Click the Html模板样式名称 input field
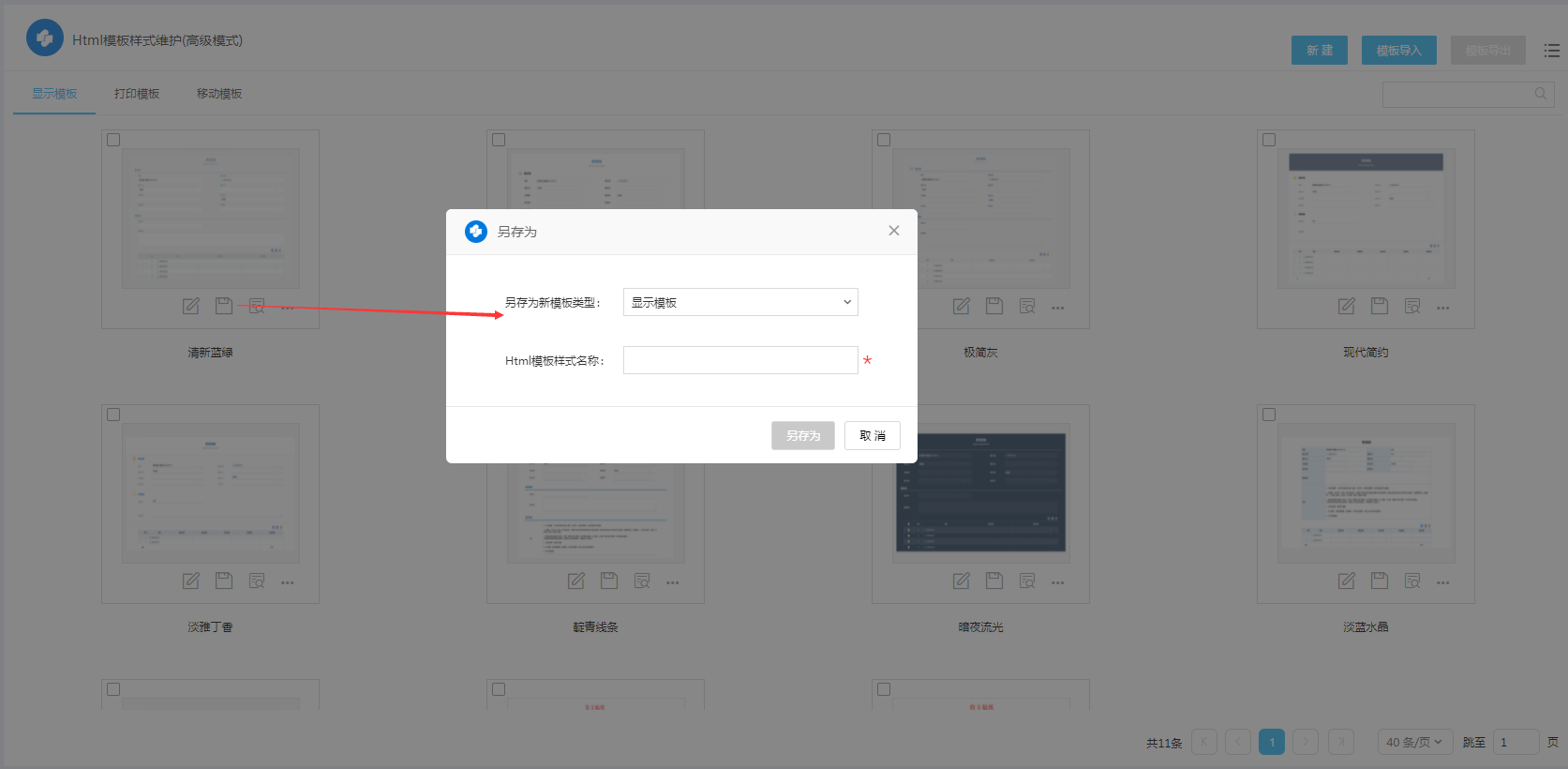The image size is (1568, 769). pos(740,360)
